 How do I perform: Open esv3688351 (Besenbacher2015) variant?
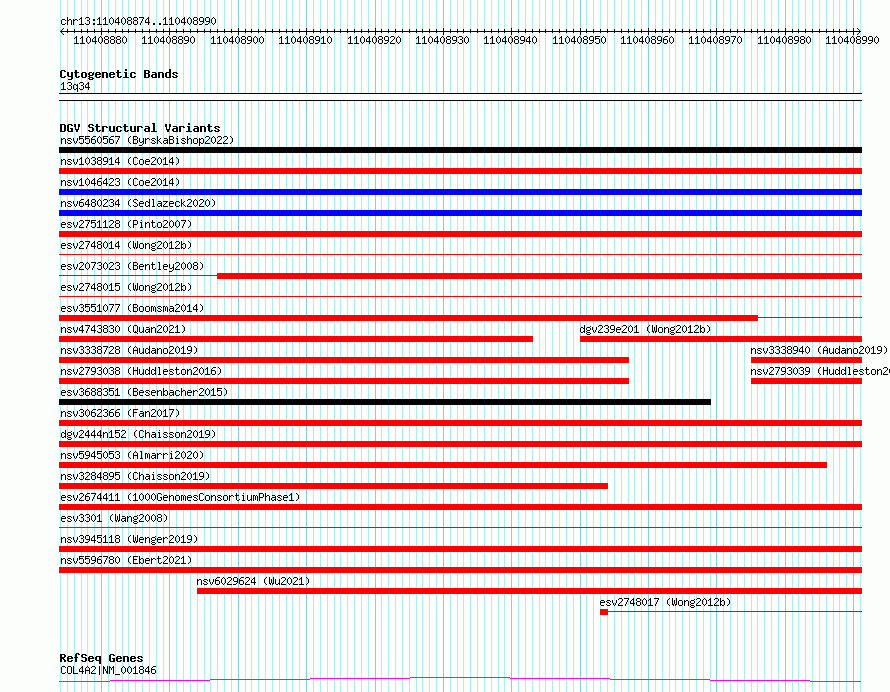point(144,392)
